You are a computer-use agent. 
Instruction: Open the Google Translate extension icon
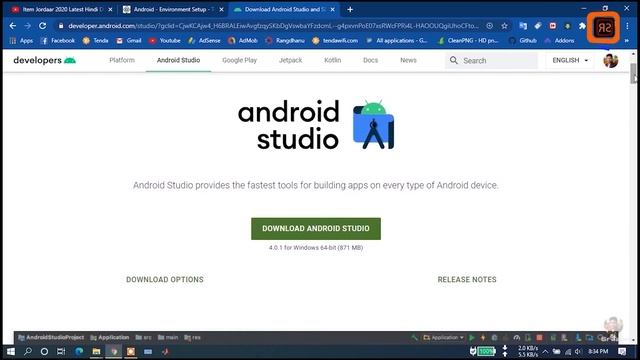coord(523,26)
